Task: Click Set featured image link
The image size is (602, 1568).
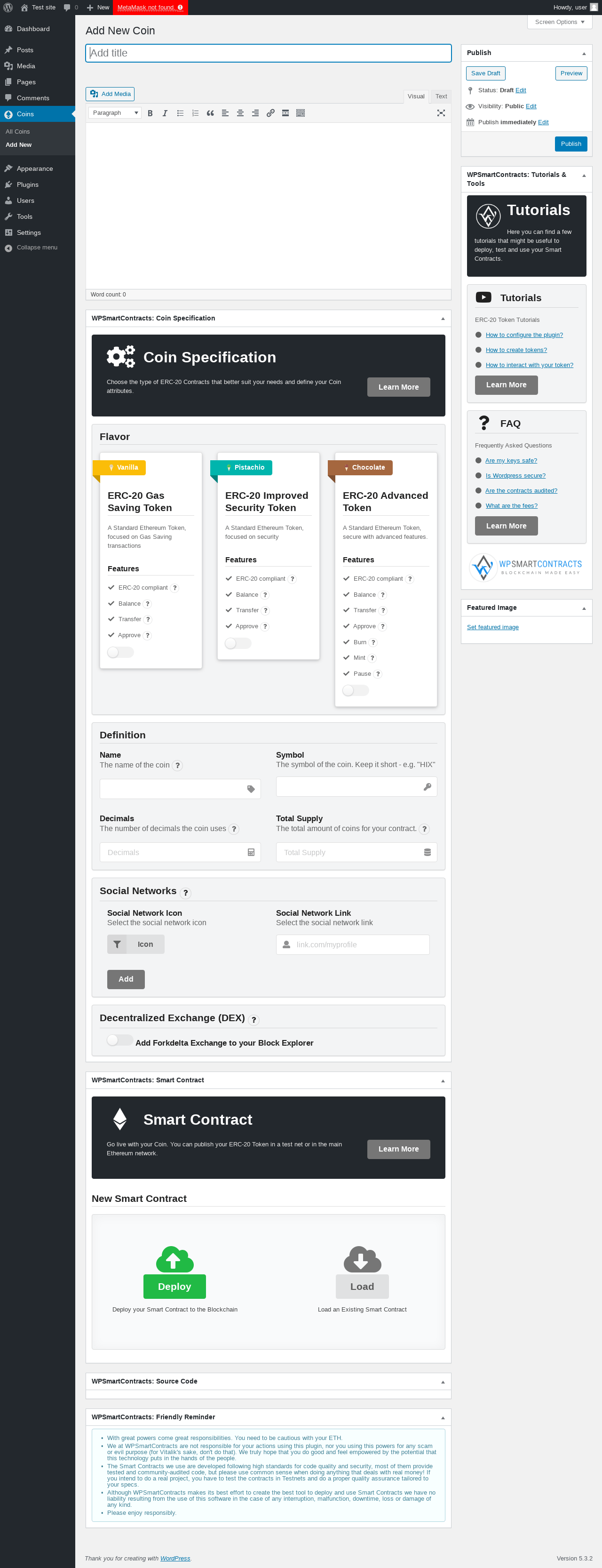Action: tap(492, 628)
